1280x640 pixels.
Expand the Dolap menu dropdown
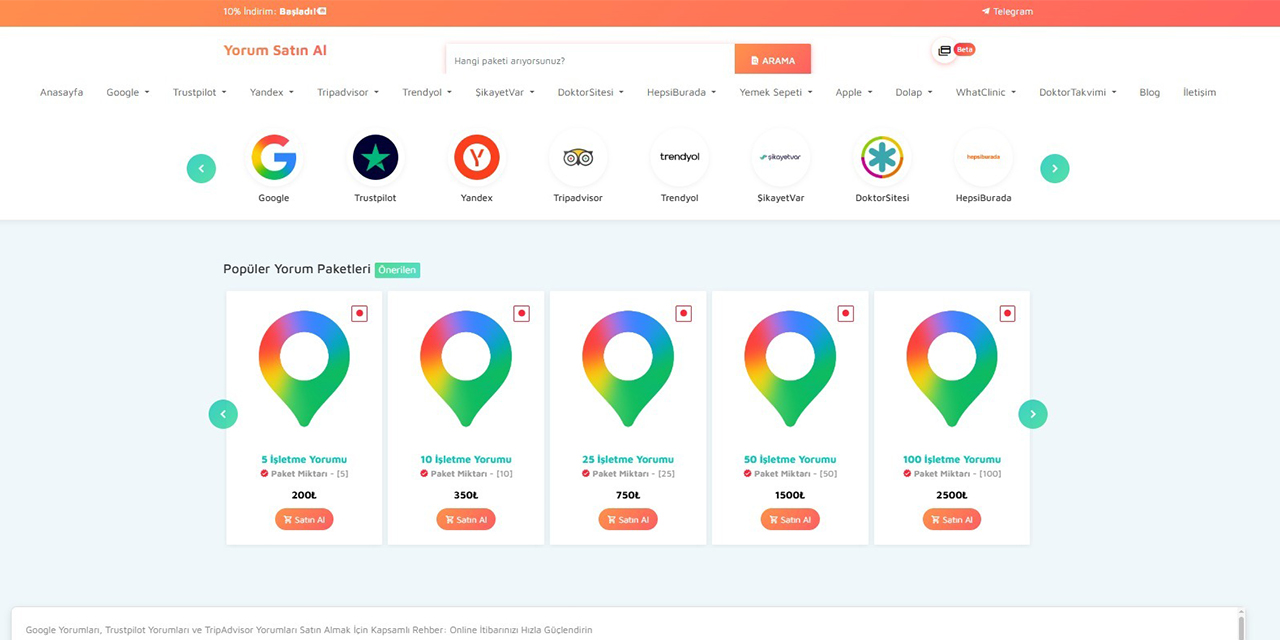(914, 92)
